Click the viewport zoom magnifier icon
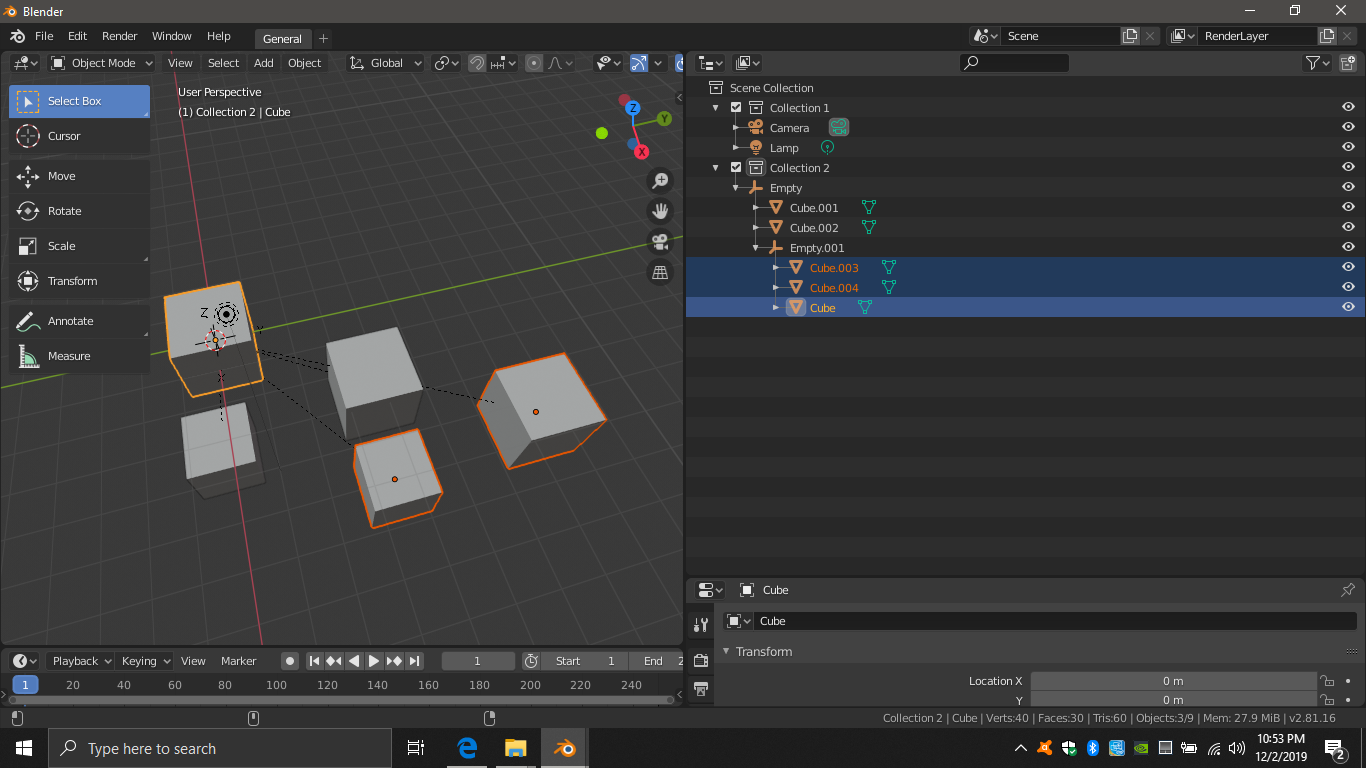 (660, 181)
